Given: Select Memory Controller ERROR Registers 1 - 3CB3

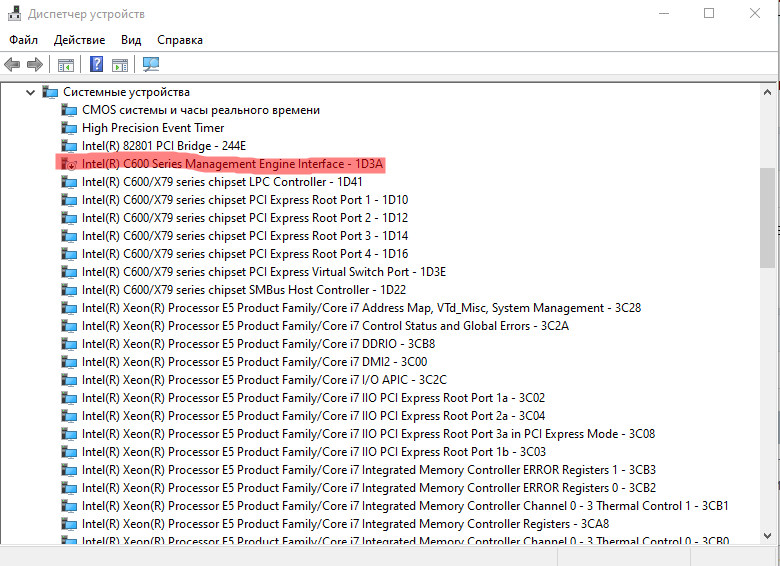Looking at the screenshot, I should tap(369, 470).
